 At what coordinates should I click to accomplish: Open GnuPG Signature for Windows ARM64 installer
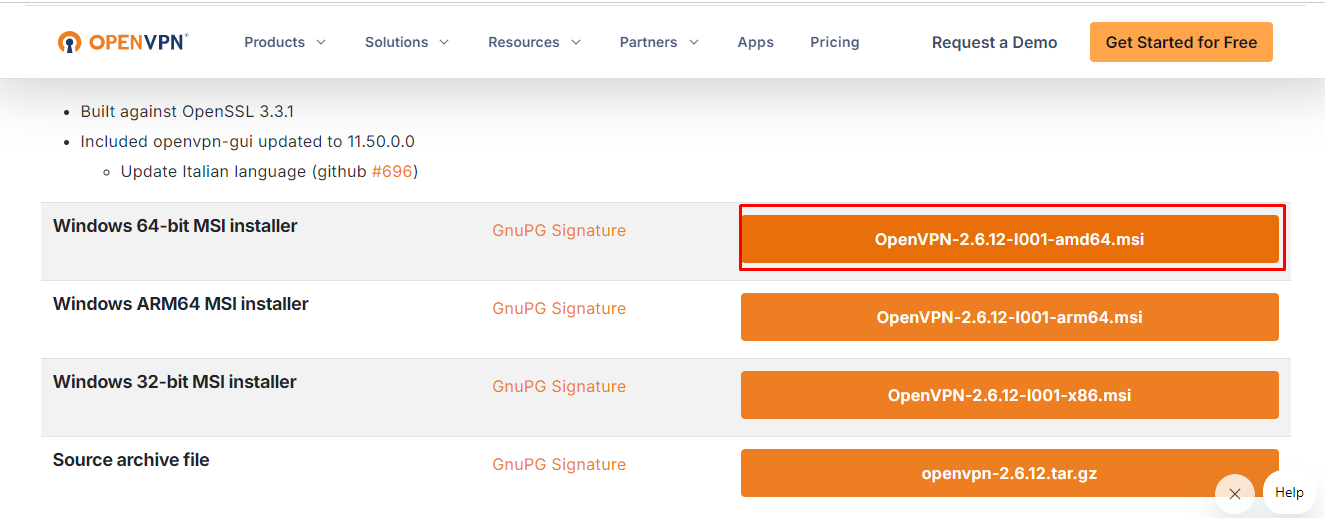(559, 308)
